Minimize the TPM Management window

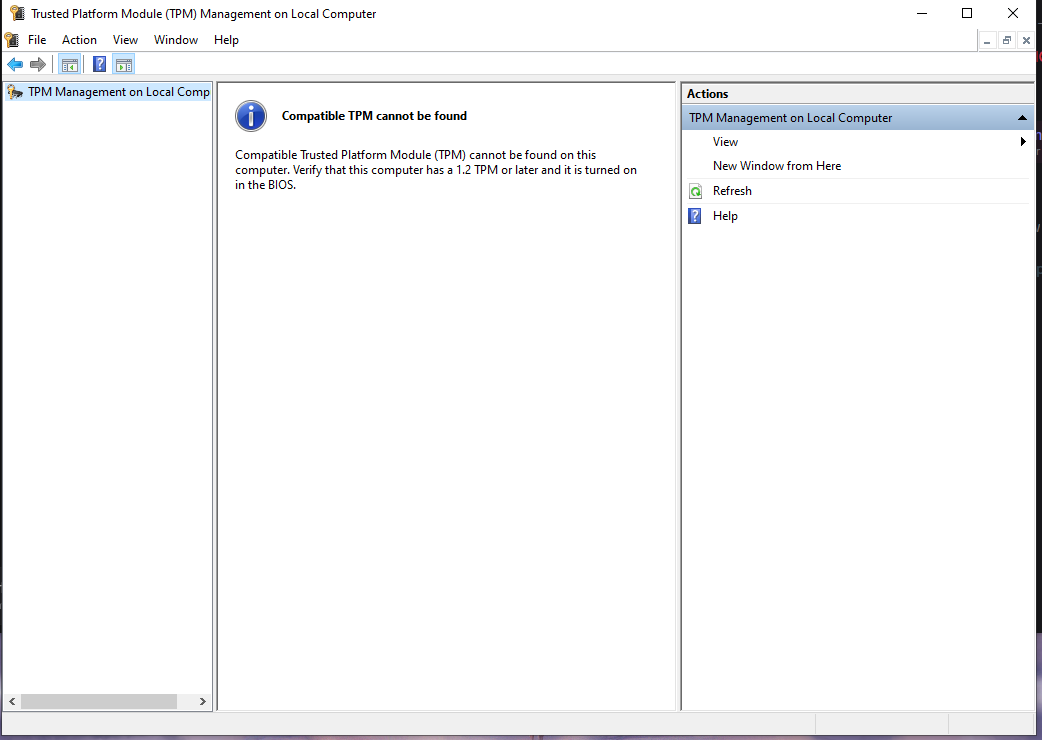[922, 13]
